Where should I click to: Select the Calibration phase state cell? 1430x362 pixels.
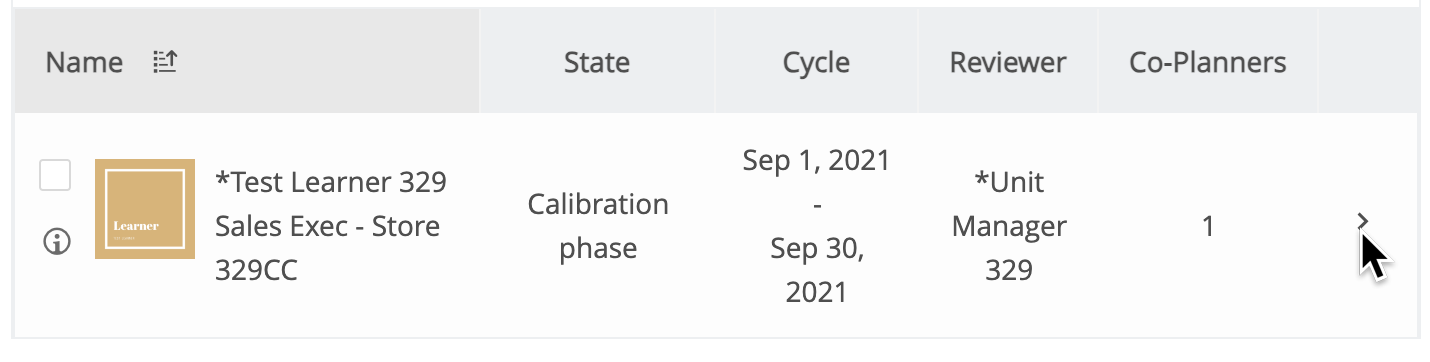(598, 226)
